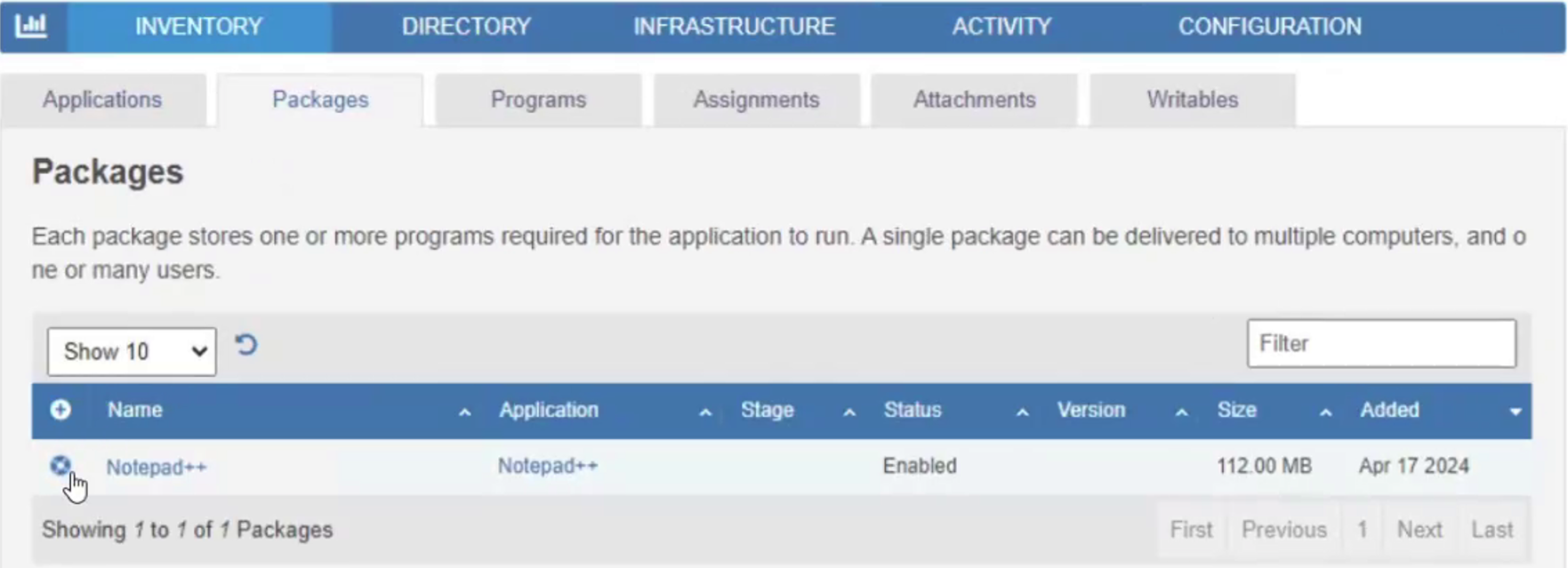Click into the Filter input field
Image resolution: width=1568 pixels, height=568 pixels.
[1380, 344]
